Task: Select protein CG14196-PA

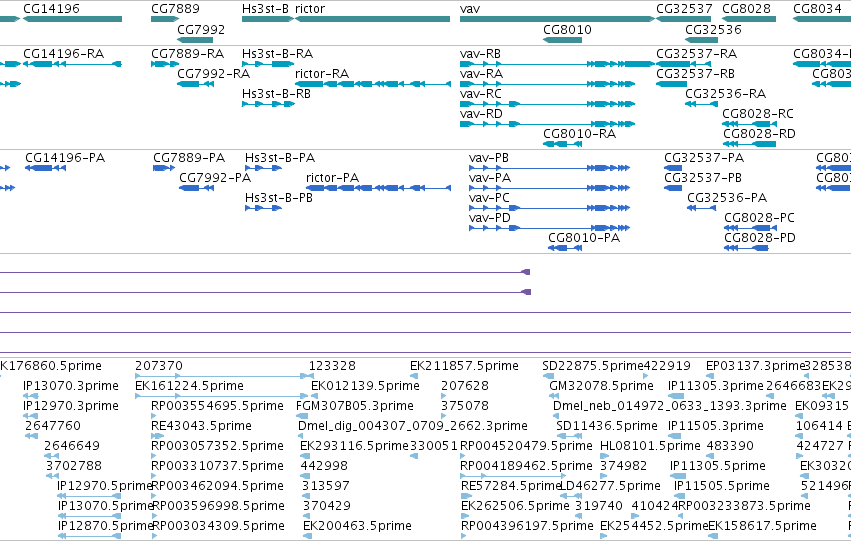Action: click(46, 168)
